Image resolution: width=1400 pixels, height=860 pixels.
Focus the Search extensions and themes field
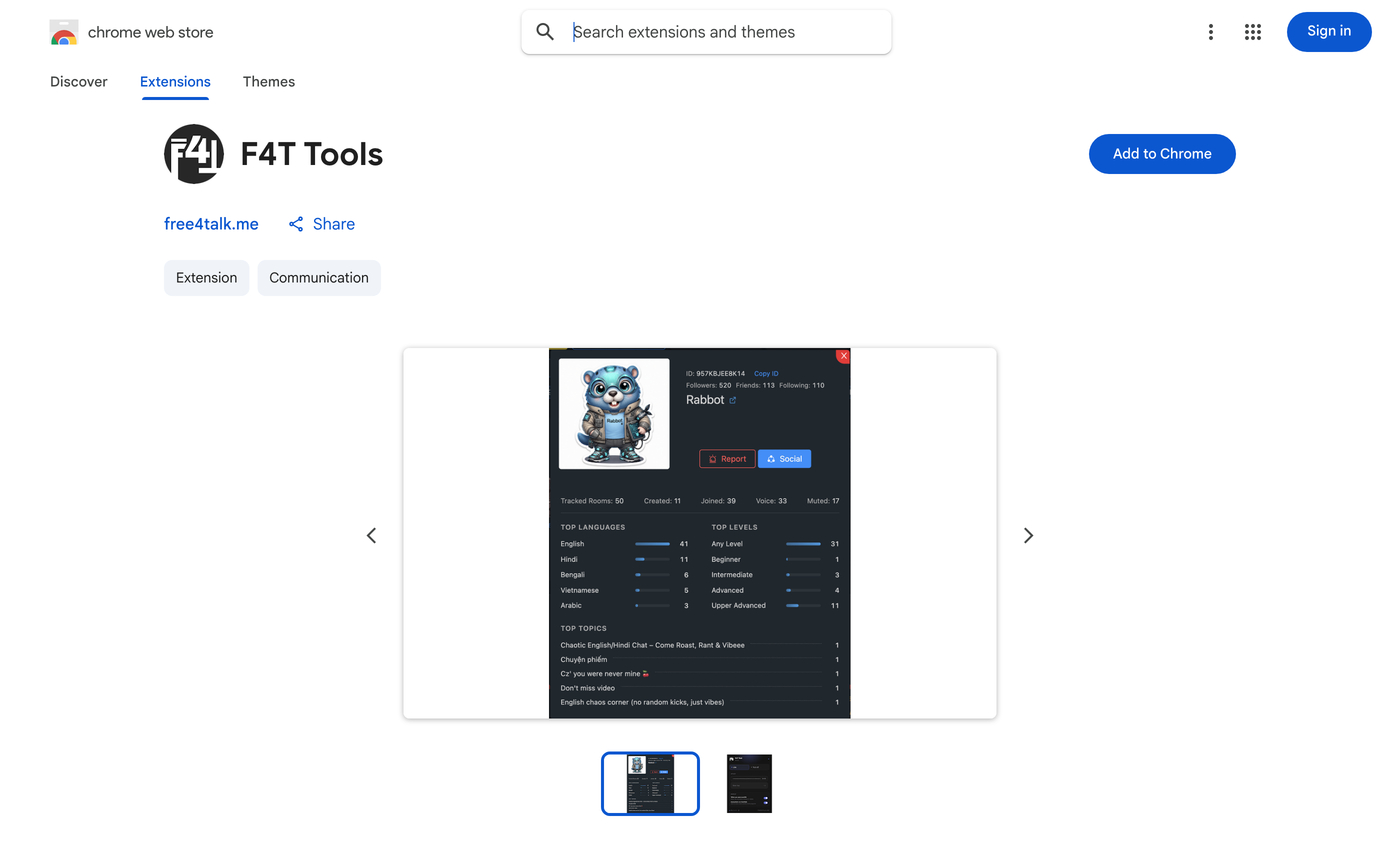point(706,32)
